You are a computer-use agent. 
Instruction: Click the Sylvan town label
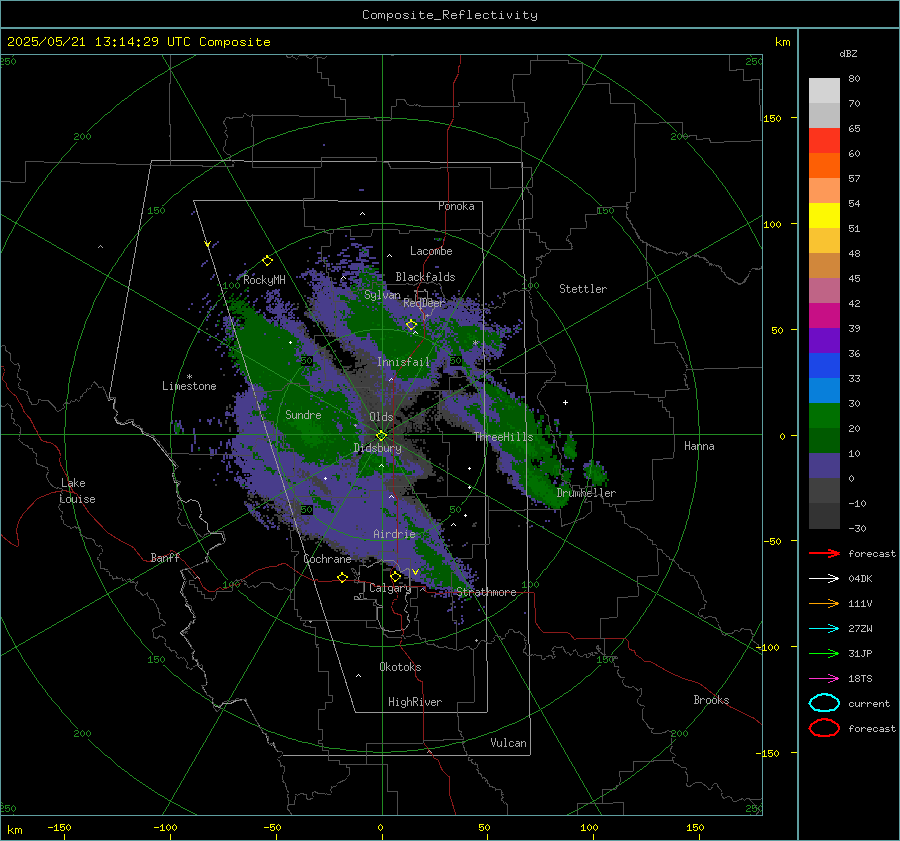click(382, 295)
